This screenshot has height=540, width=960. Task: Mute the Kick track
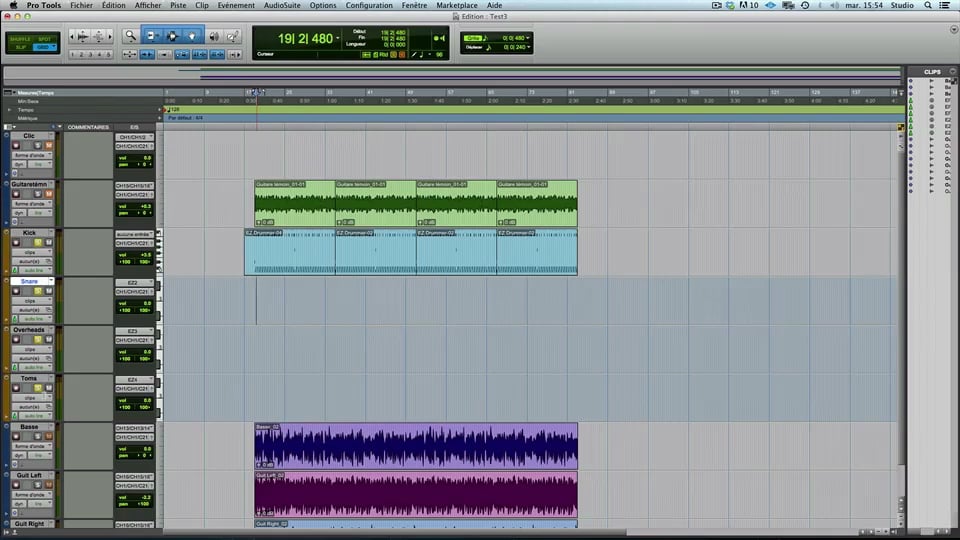coord(48,243)
